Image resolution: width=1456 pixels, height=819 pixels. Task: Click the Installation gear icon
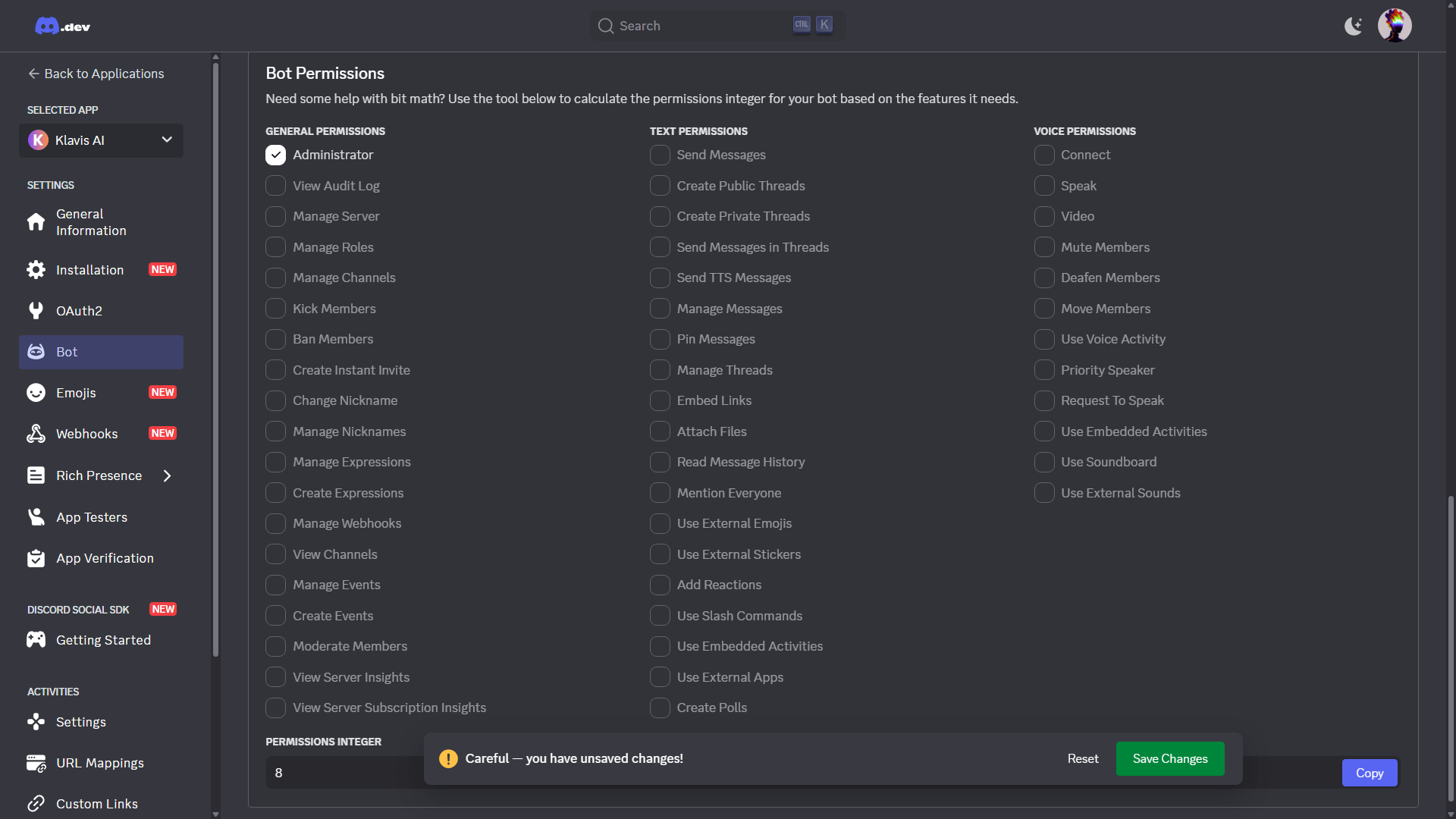[36, 270]
